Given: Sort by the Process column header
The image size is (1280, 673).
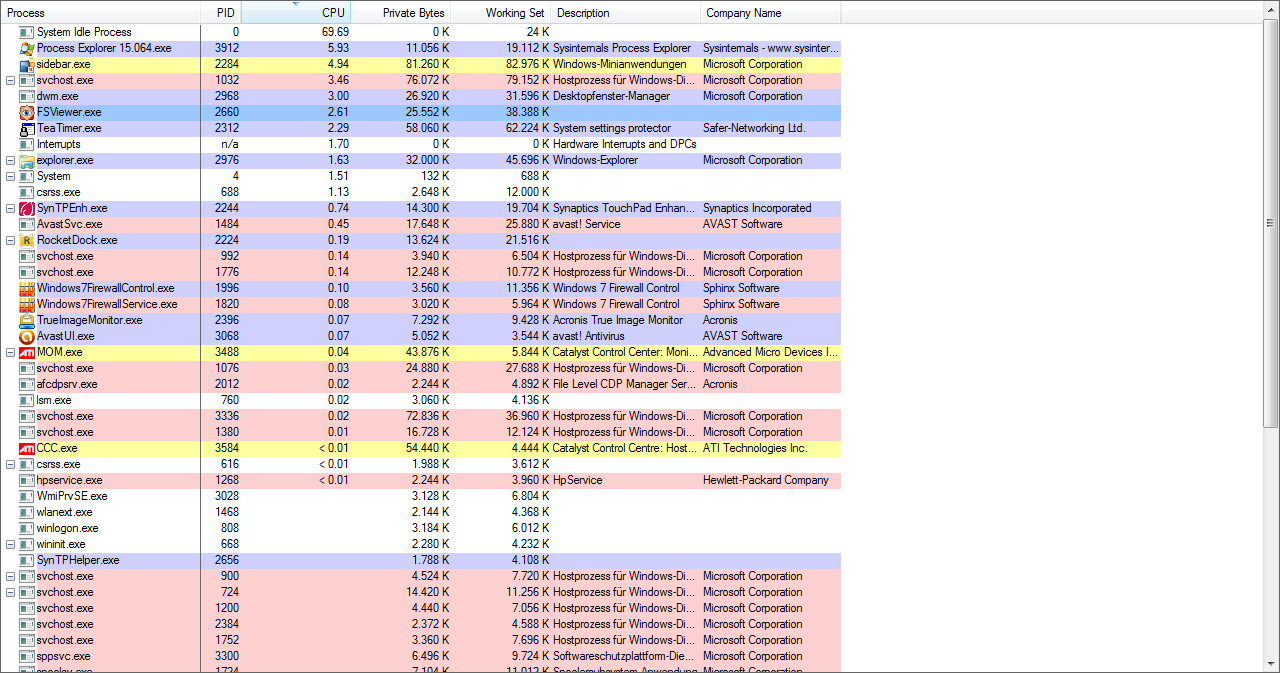Looking at the screenshot, I should (x=101, y=13).
